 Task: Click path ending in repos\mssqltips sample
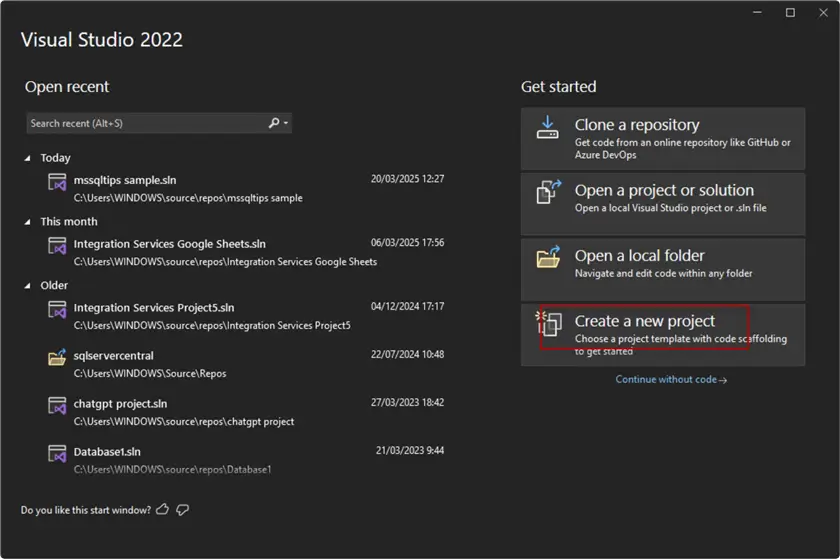pos(188,198)
